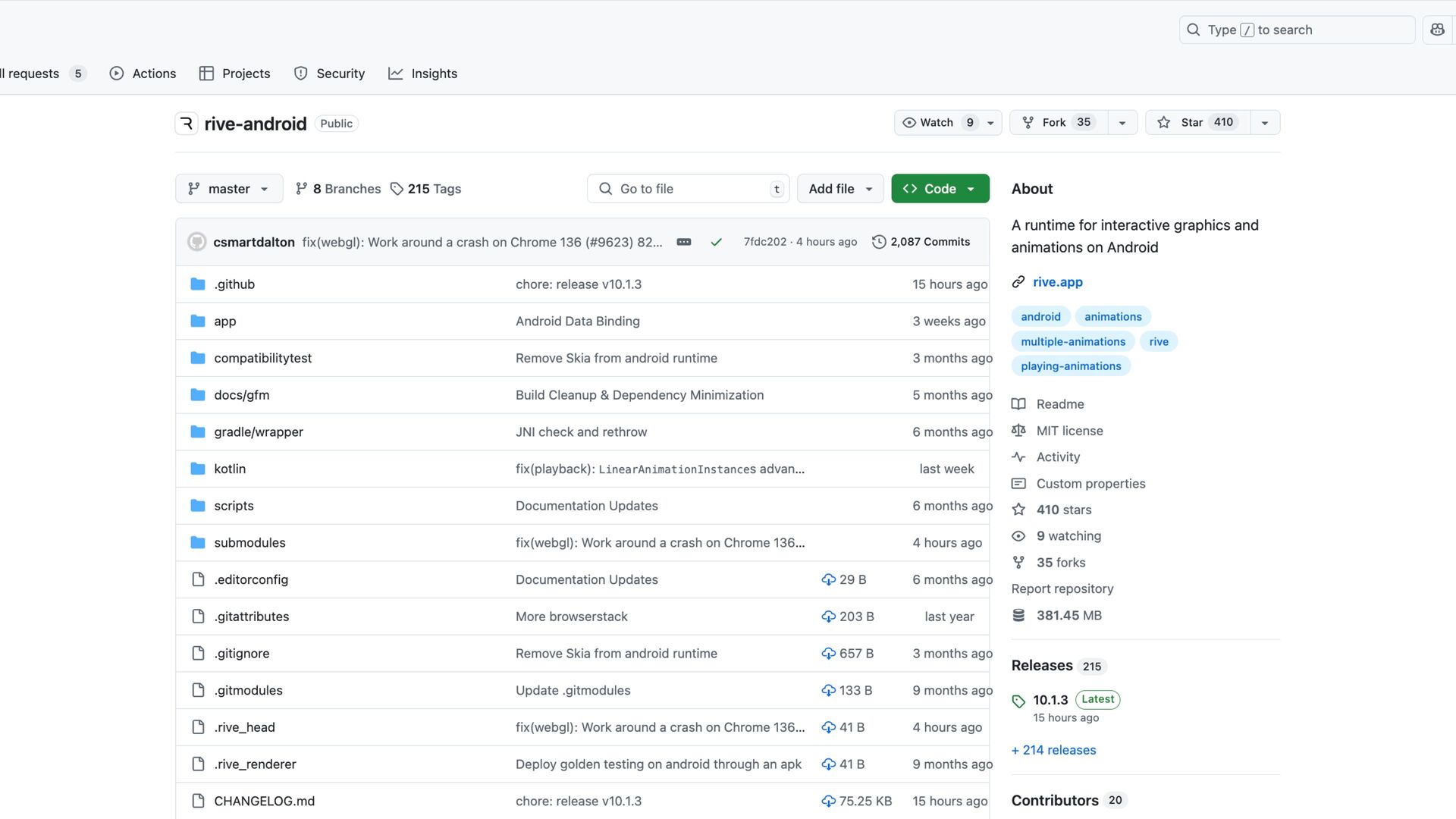
Task: Open the master branch dropdown
Action: (229, 189)
